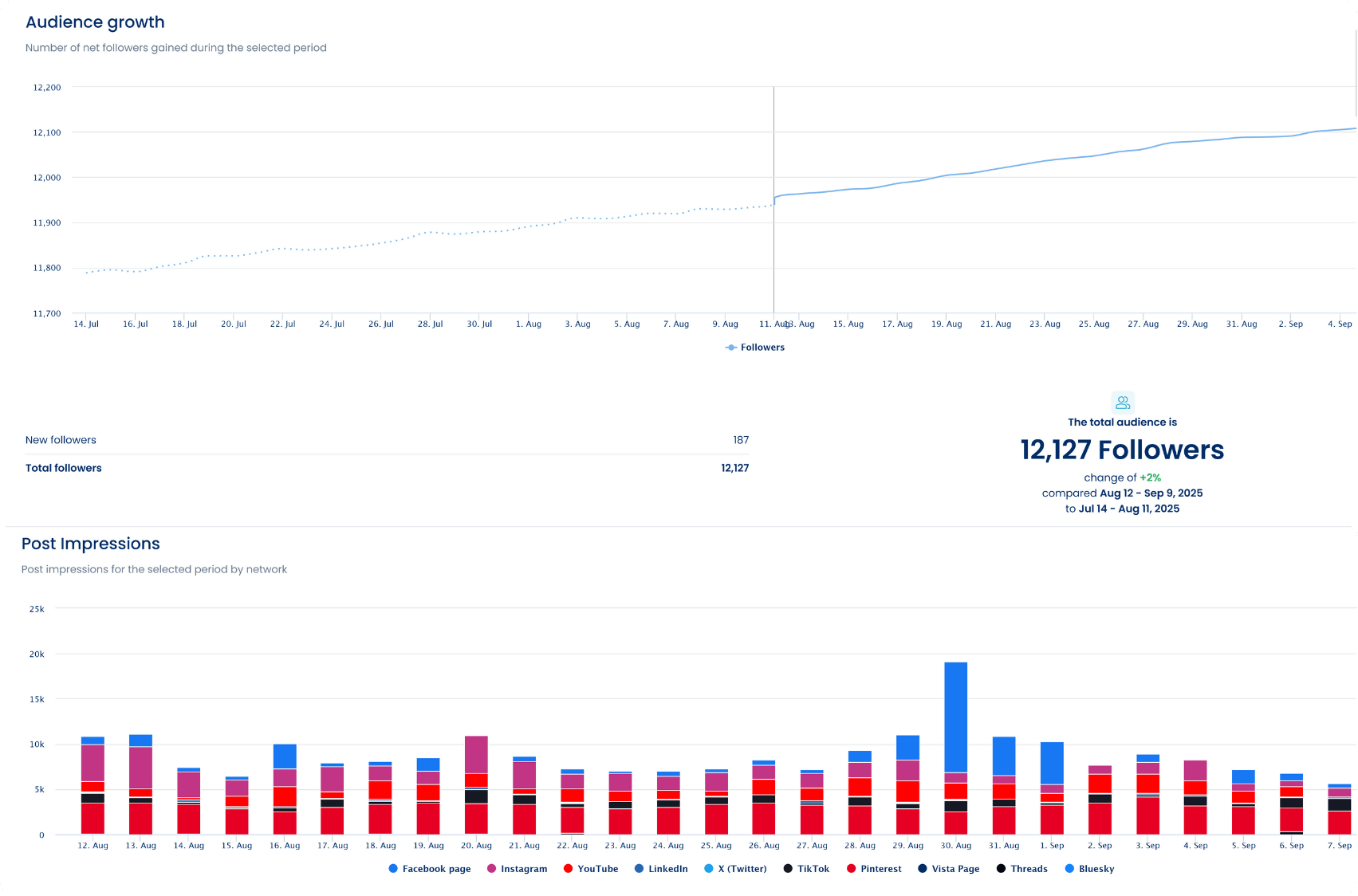
Task: Select the YouTube legend dot
Action: coord(566,868)
